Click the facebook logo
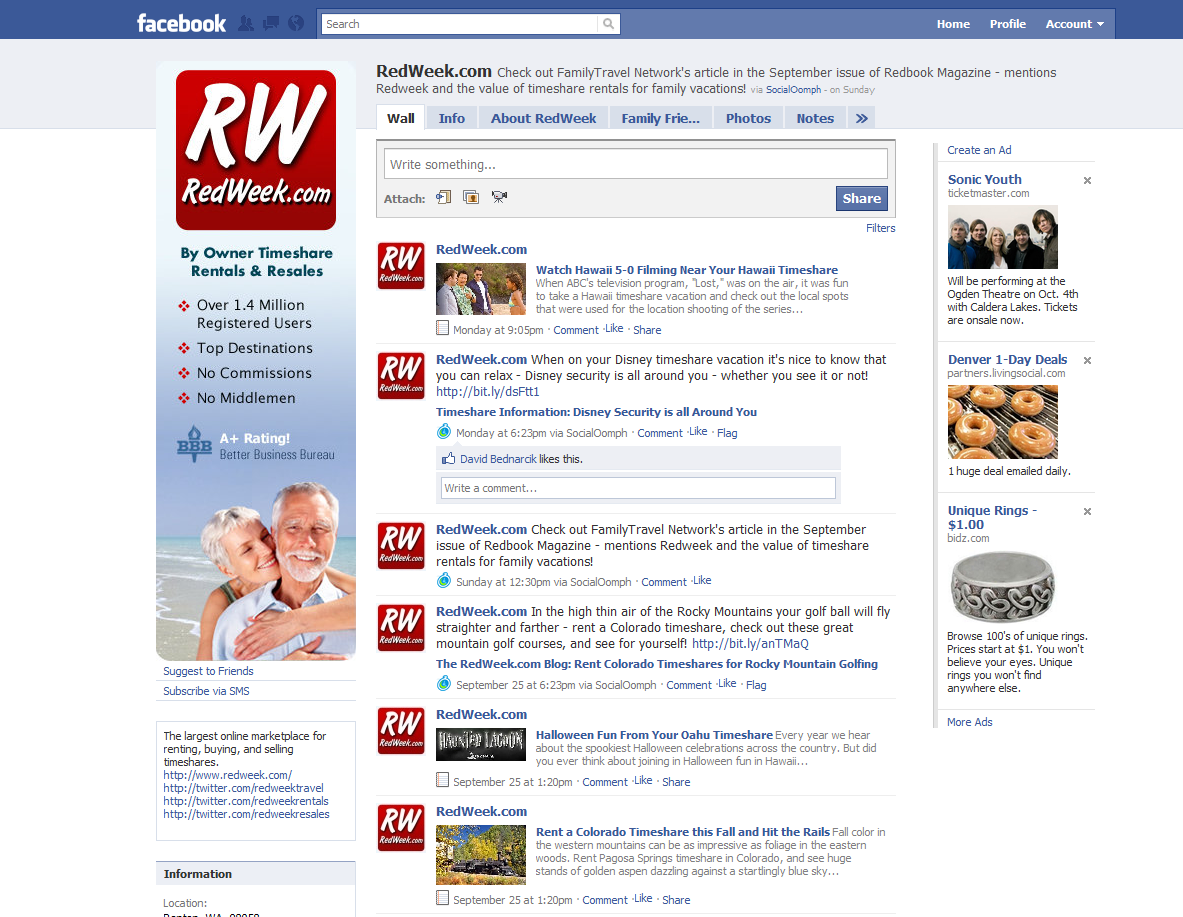The width and height of the screenshot is (1183, 917). point(181,23)
